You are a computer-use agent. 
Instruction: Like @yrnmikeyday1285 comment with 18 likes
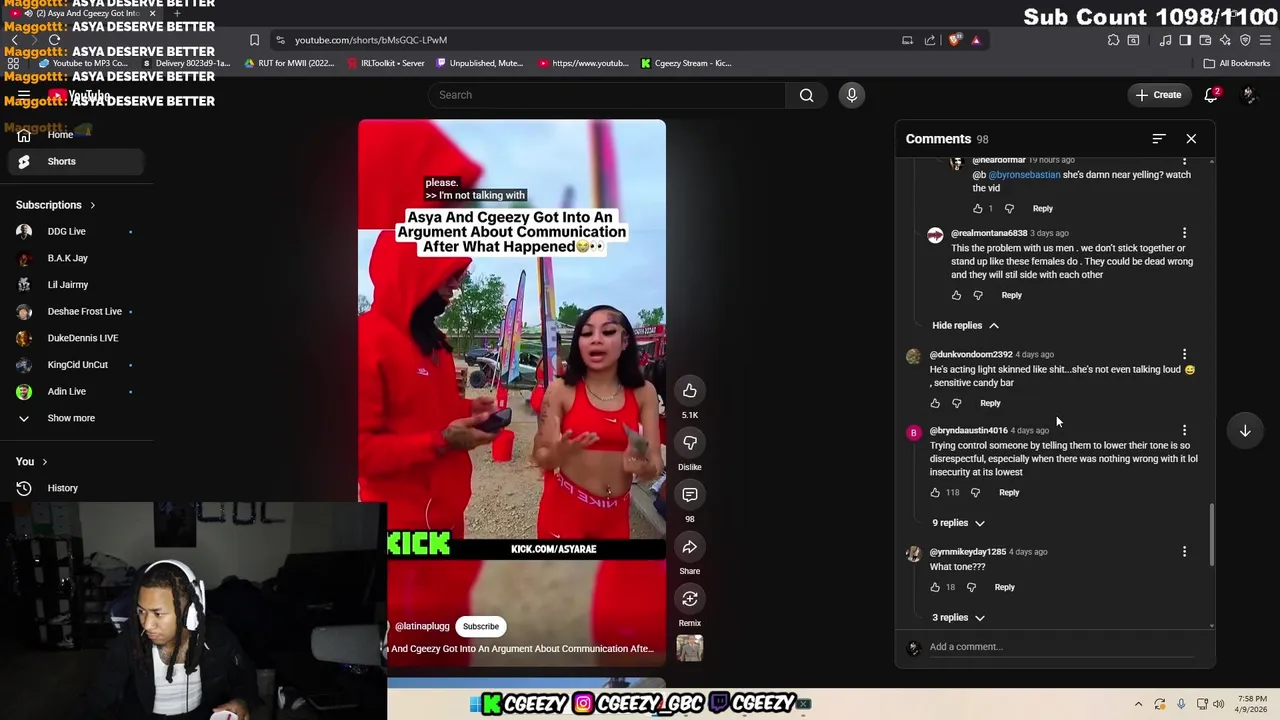click(935, 587)
